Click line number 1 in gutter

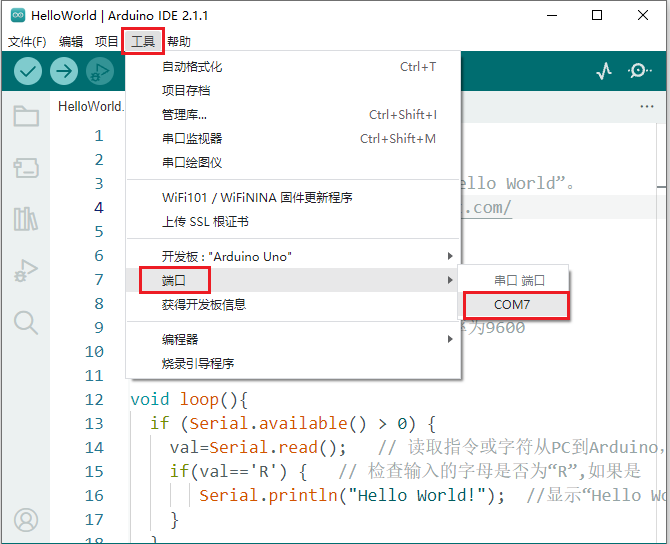(99, 136)
